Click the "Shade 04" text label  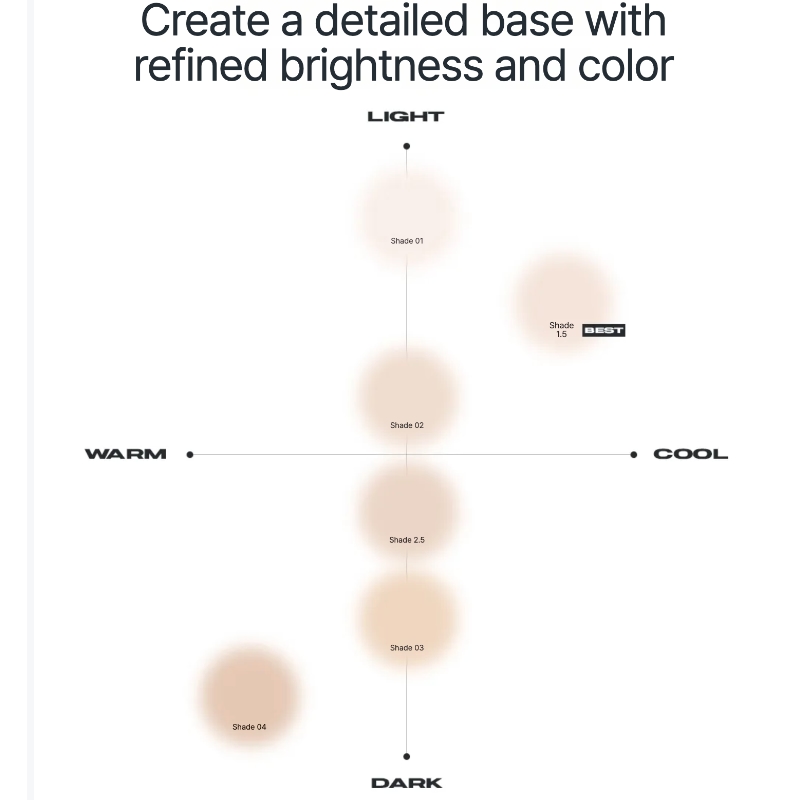(x=249, y=727)
